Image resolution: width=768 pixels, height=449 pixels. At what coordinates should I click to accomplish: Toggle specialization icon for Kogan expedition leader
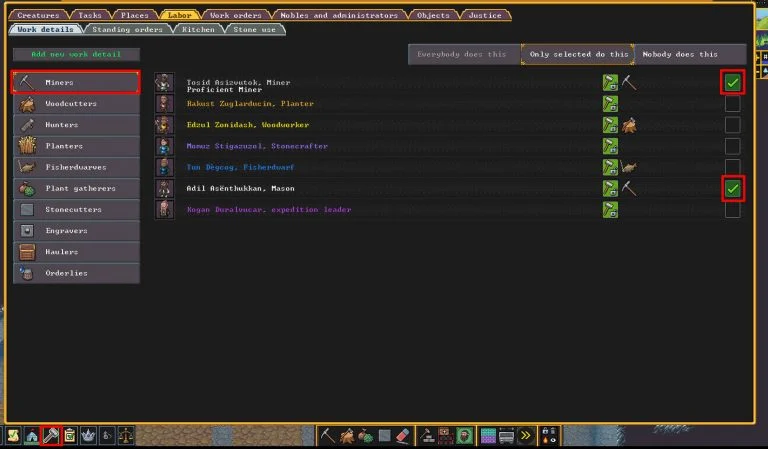coord(610,210)
